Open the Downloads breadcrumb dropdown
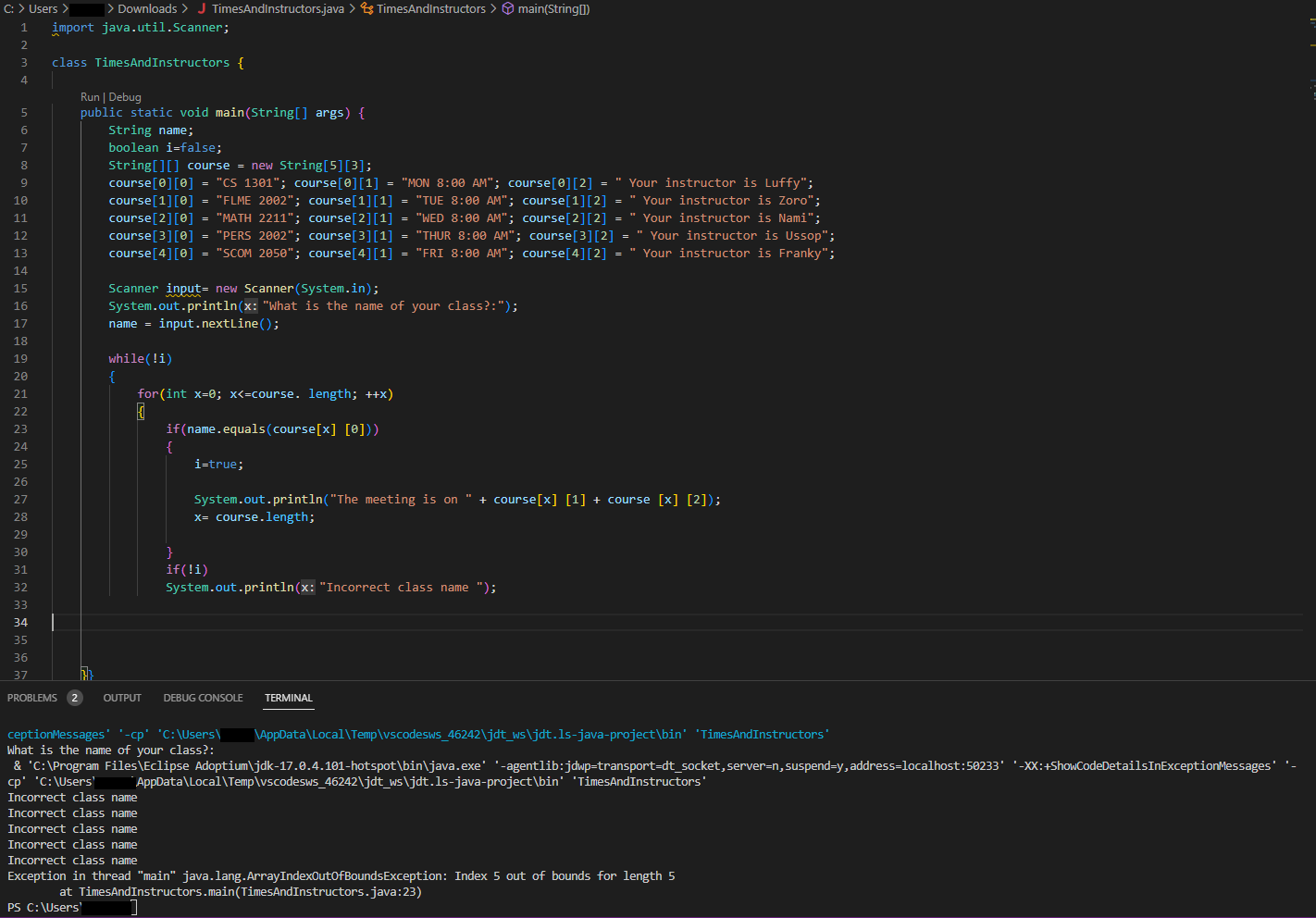The width and height of the screenshot is (1316, 918). [148, 8]
